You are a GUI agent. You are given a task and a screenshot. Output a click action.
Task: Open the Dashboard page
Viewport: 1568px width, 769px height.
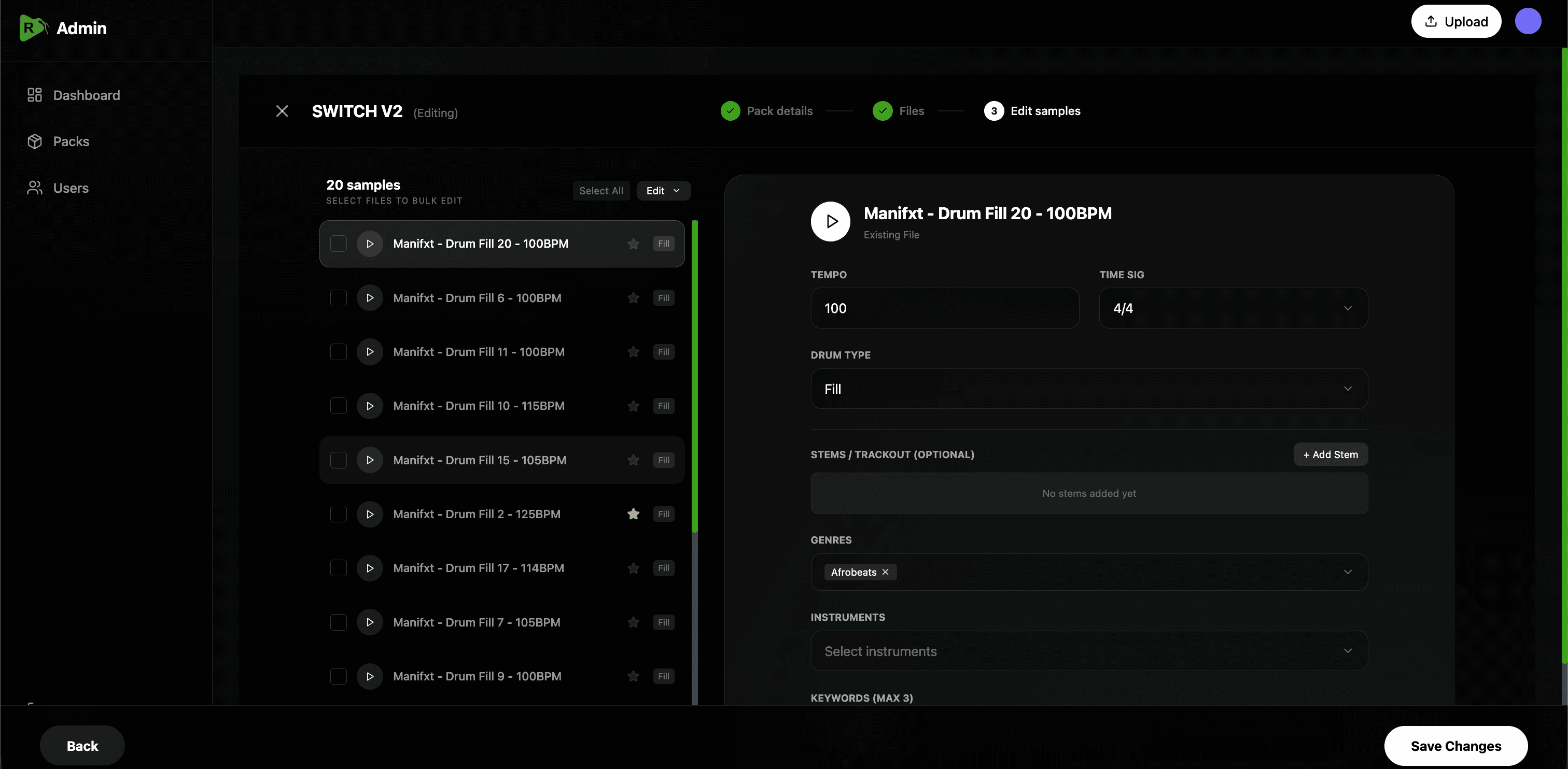pyautogui.click(x=74, y=95)
